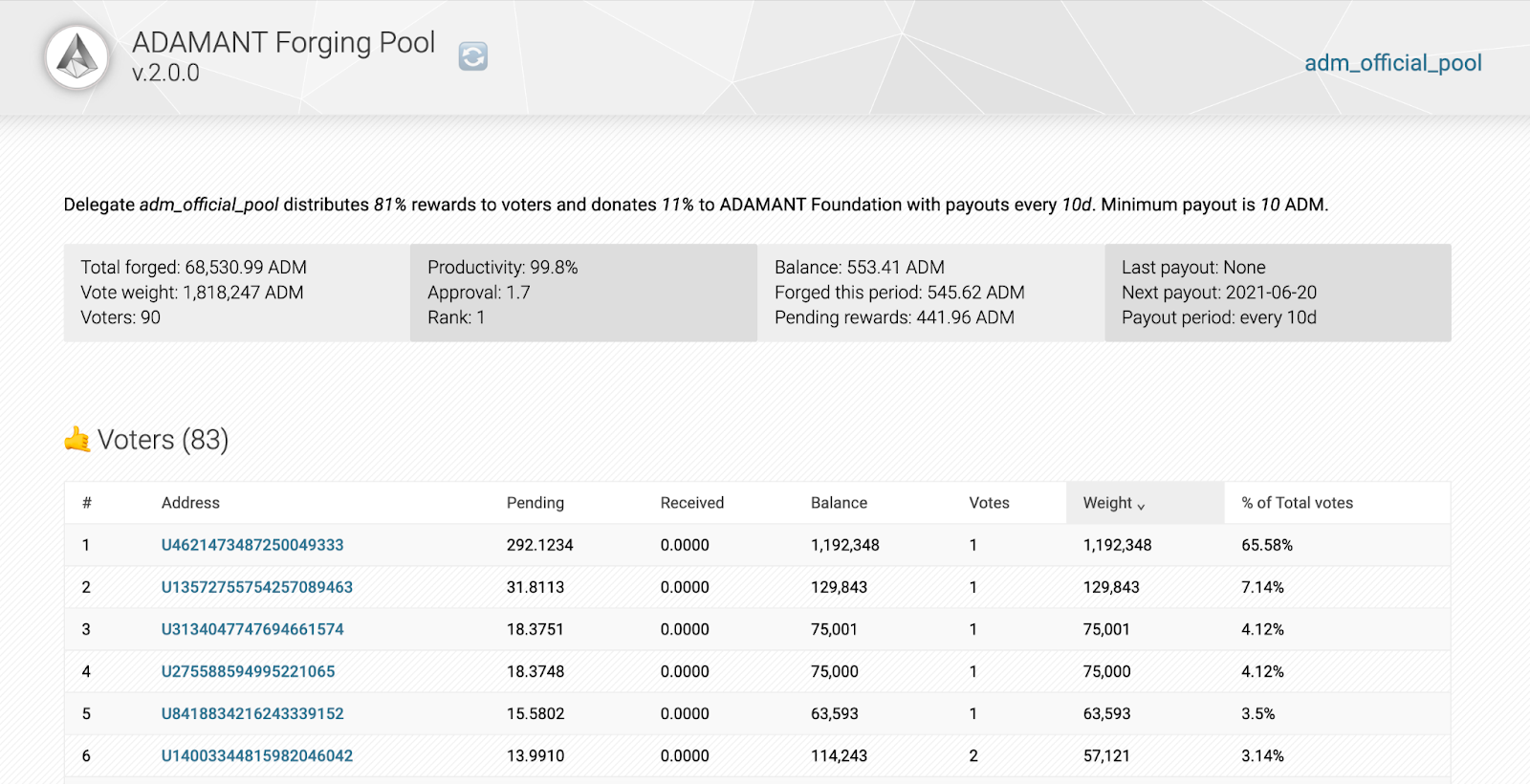Click the thumbs-up icon next to Voters
Image resolution: width=1530 pixels, height=784 pixels.
[x=76, y=440]
